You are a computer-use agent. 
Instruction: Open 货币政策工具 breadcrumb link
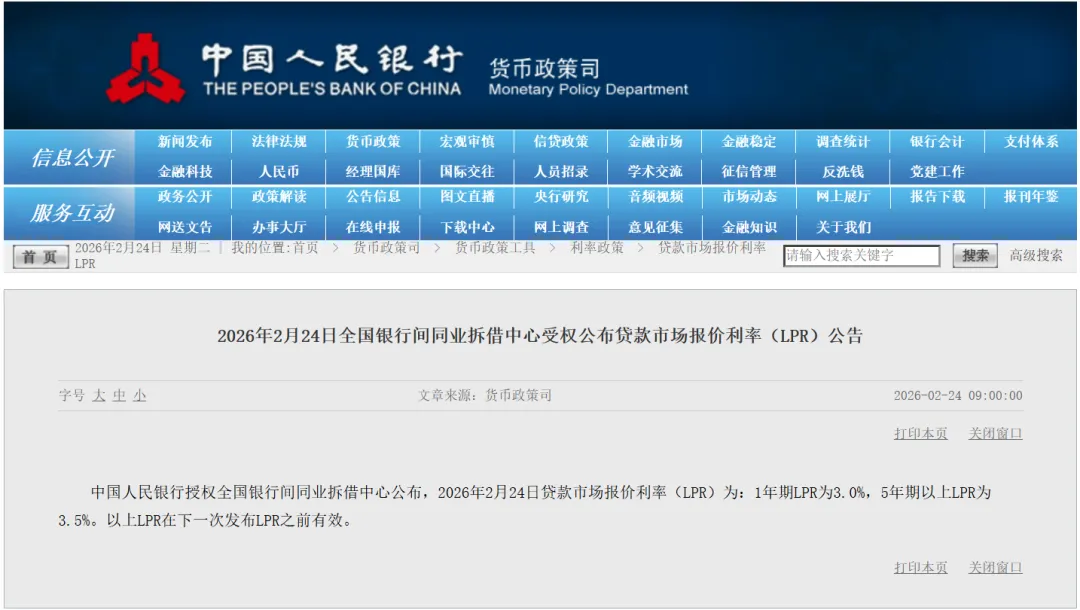coord(495,248)
